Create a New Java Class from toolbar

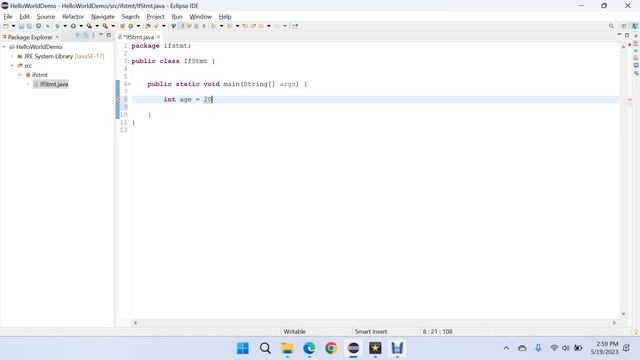coord(131,26)
